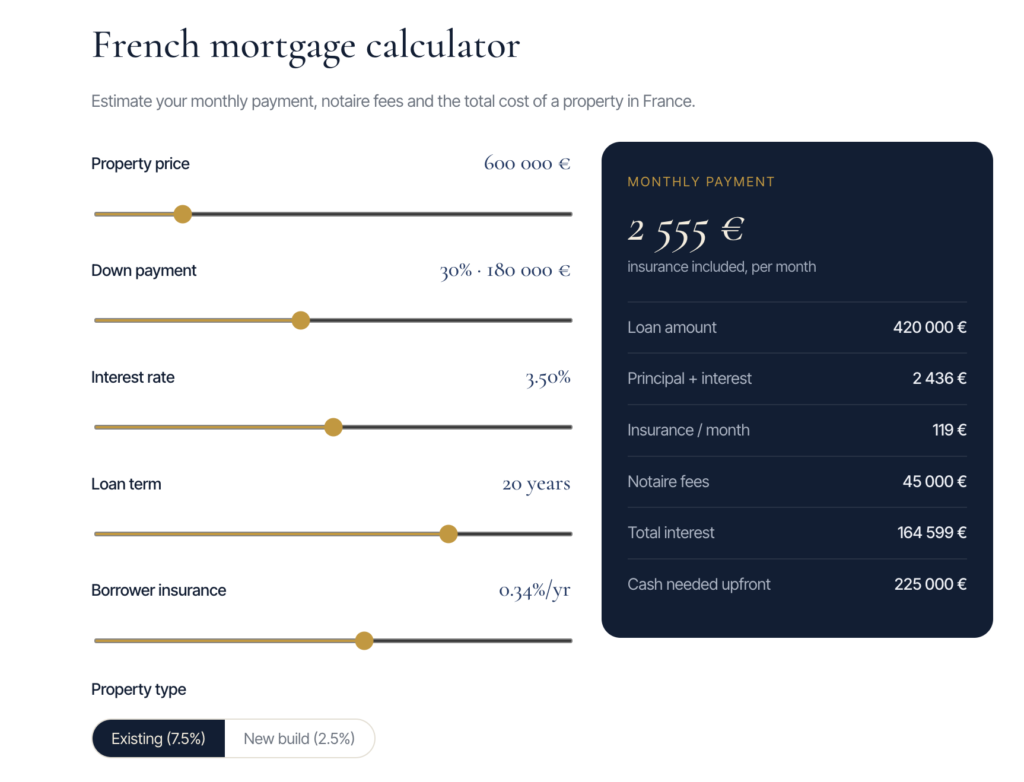
Task: Select the Existing (7.5%) property type
Action: (159, 738)
